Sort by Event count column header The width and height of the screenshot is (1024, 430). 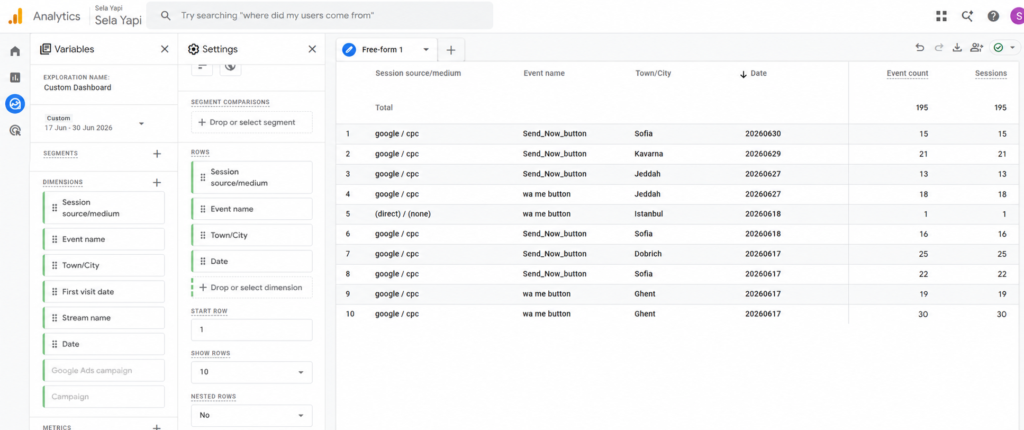(x=907, y=73)
